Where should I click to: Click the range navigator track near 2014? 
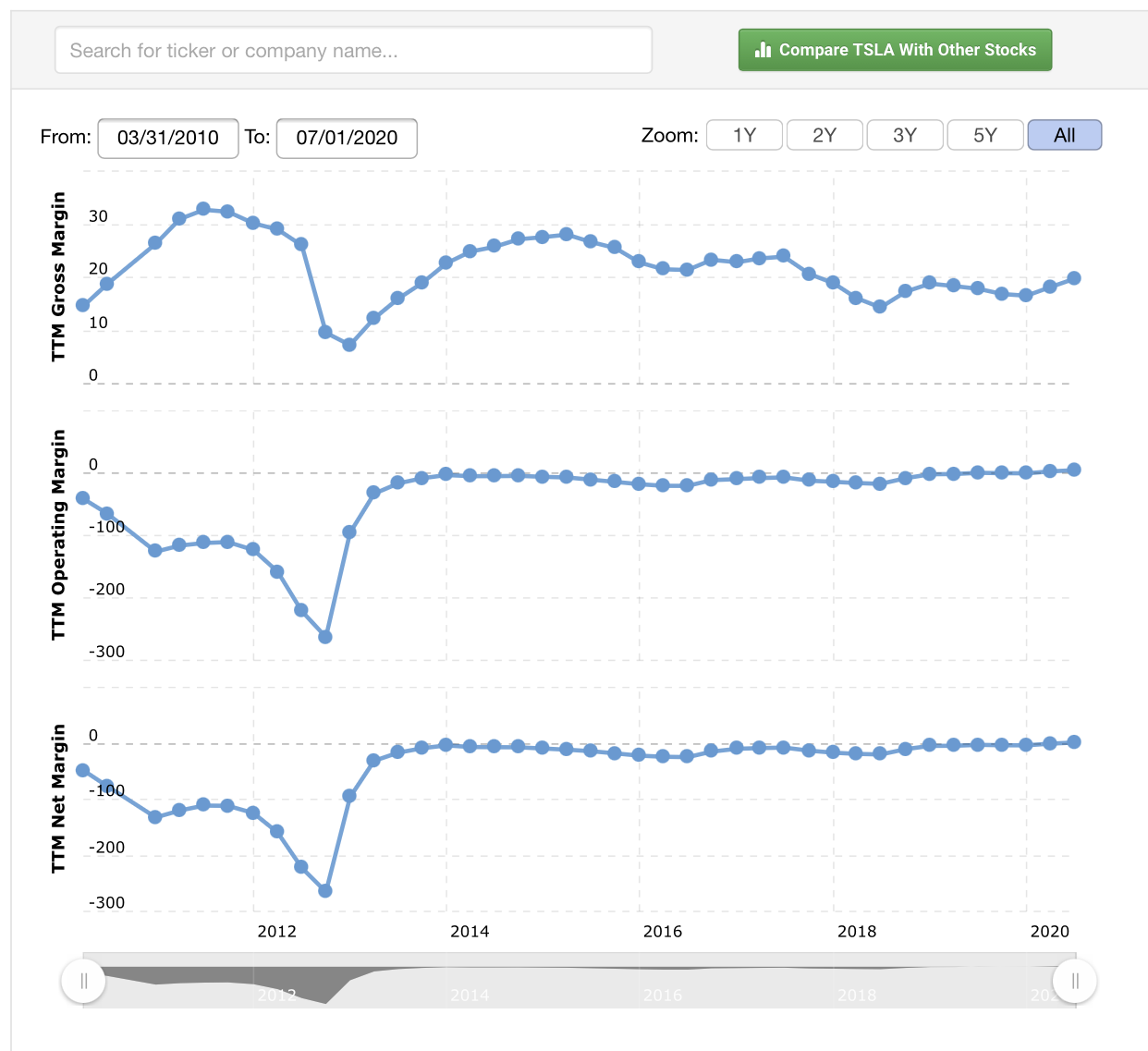coord(470,985)
